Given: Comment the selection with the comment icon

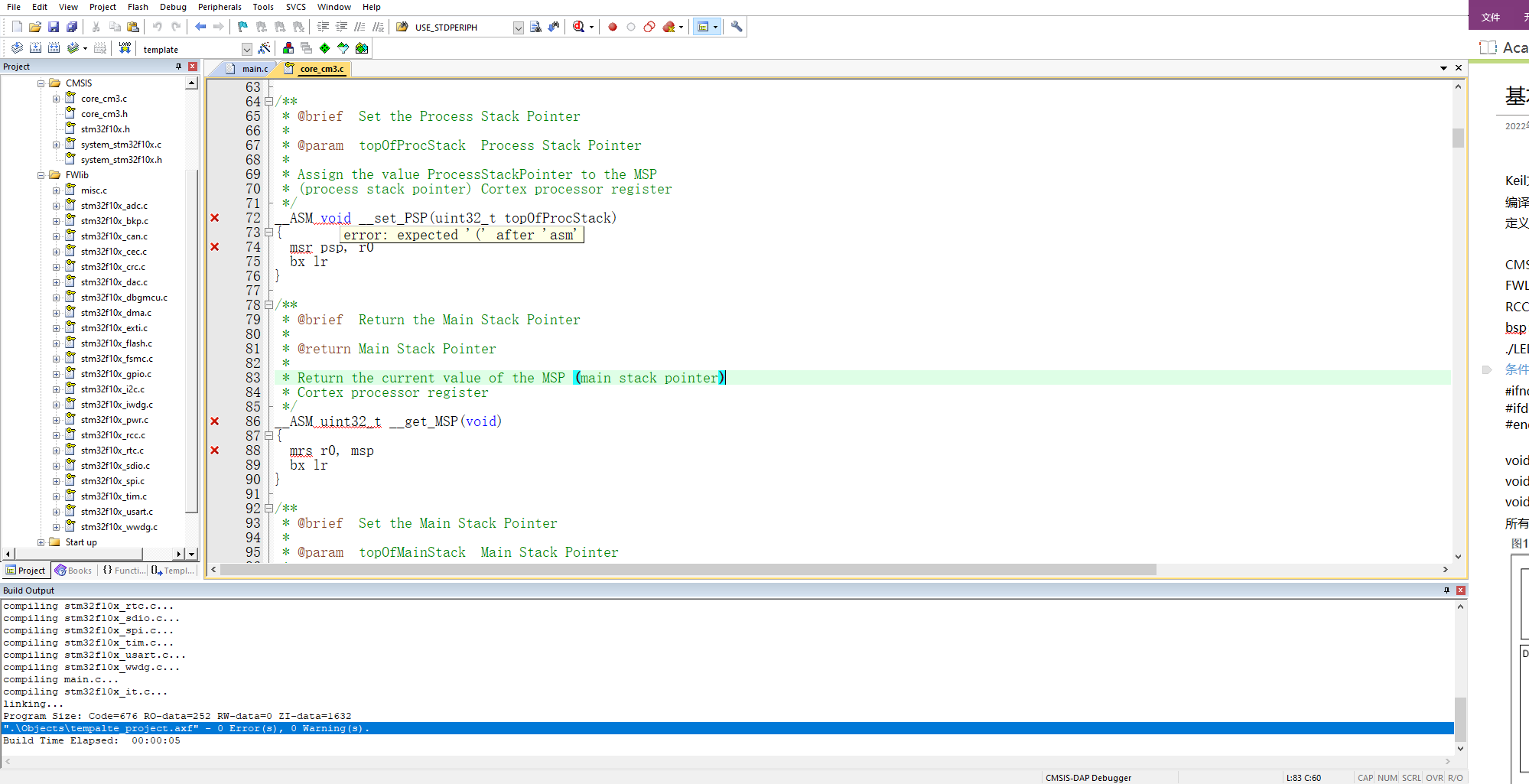Looking at the screenshot, I should (x=360, y=27).
